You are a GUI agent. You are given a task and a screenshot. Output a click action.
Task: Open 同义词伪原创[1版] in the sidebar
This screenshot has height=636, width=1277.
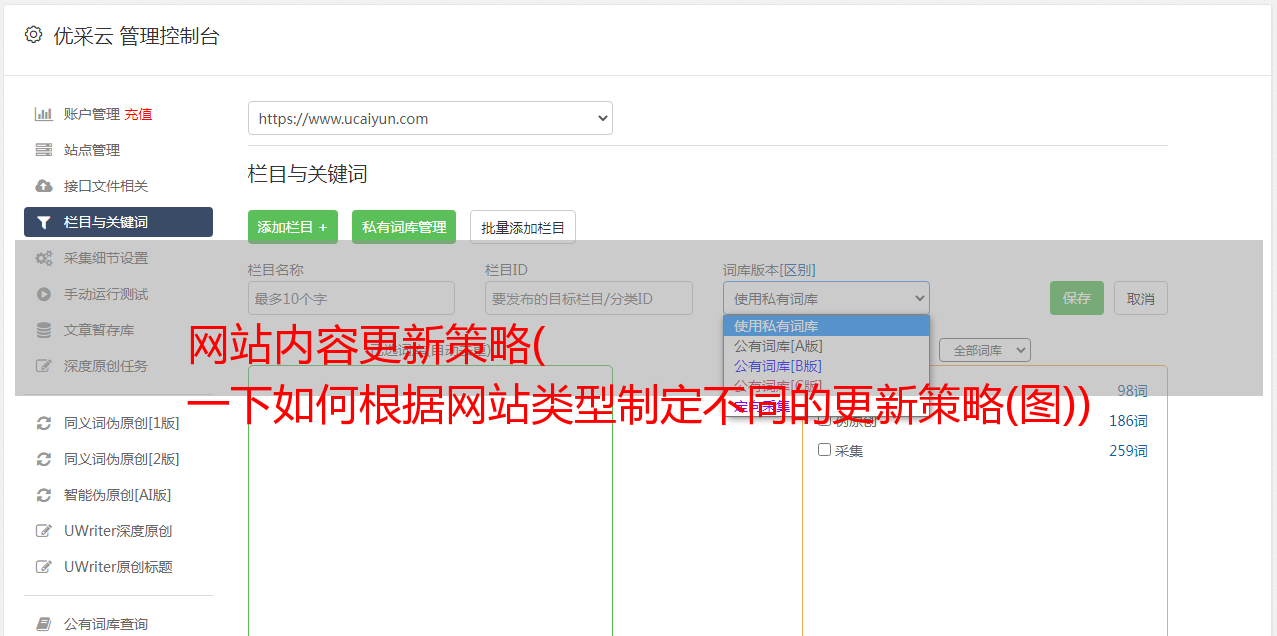pyautogui.click(x=122, y=423)
